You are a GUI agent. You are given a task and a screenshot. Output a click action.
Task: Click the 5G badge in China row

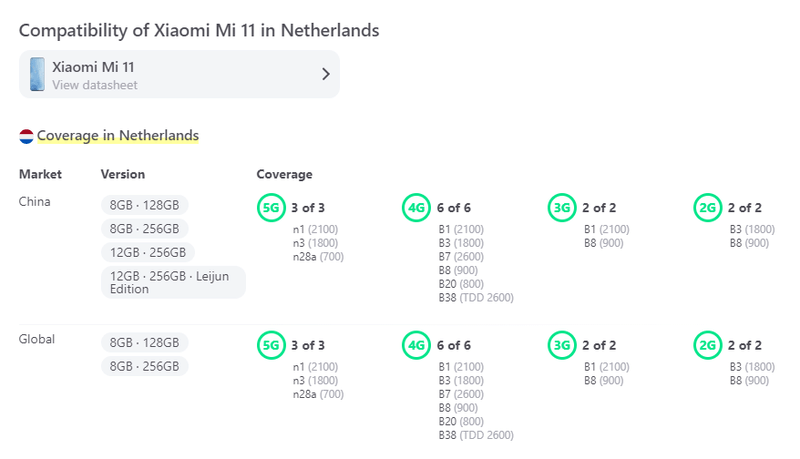[271, 208]
